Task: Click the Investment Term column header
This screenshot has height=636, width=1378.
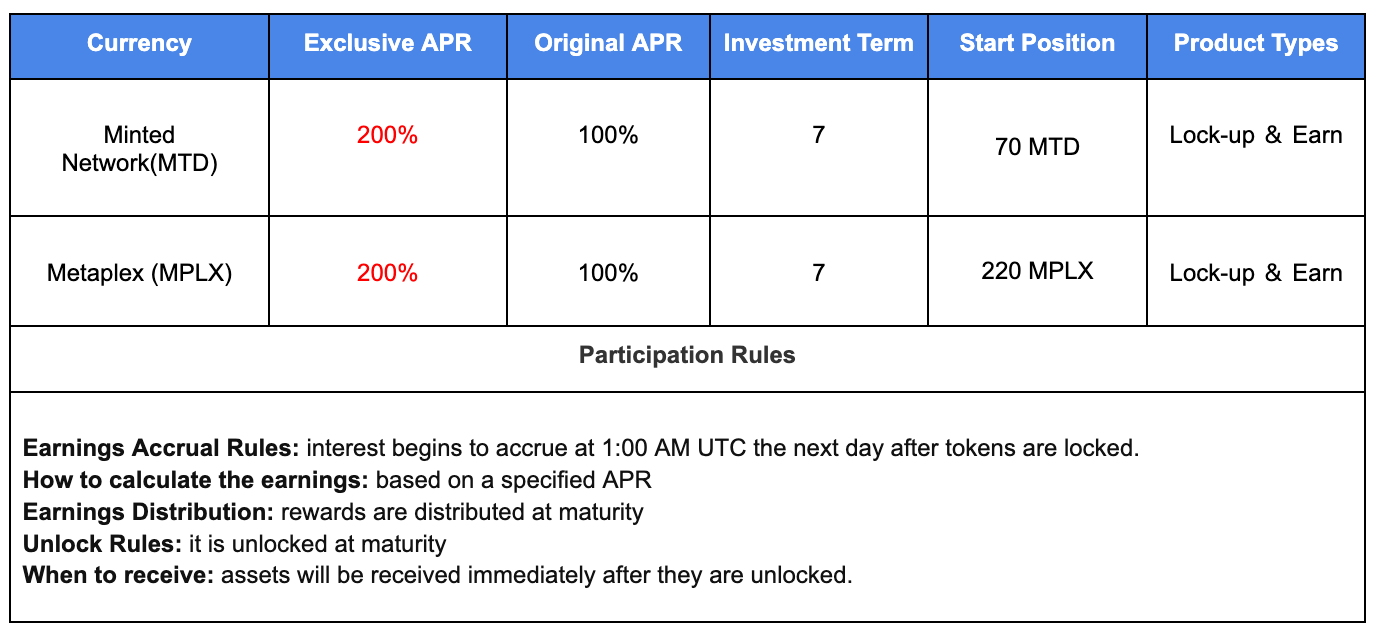Action: pos(818,44)
